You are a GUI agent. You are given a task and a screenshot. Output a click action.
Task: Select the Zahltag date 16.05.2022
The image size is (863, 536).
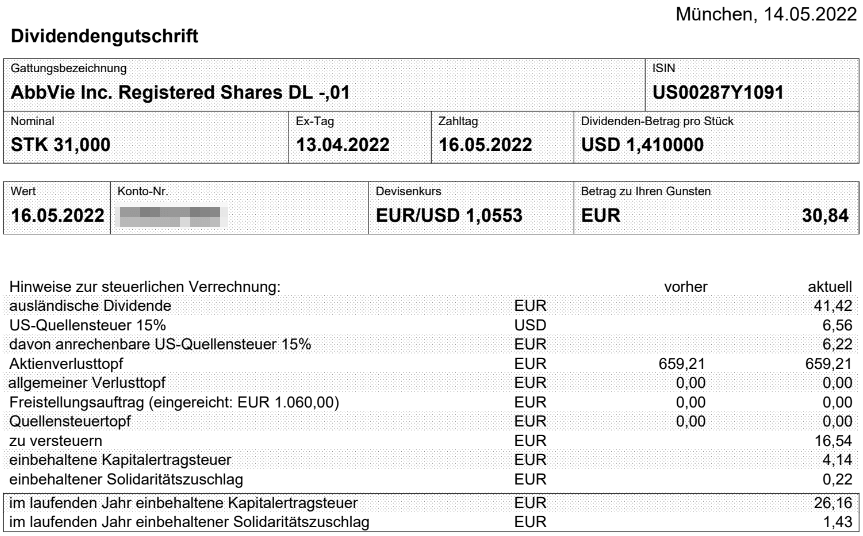click(x=485, y=144)
